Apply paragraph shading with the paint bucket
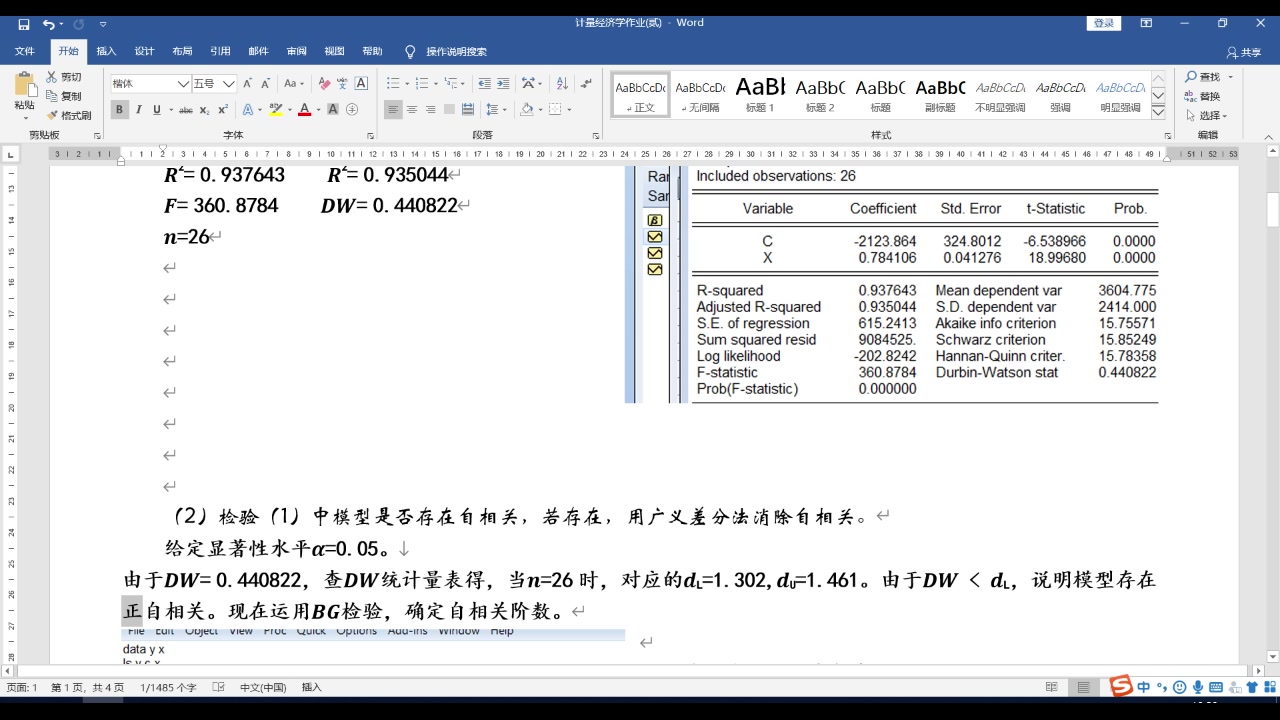The width and height of the screenshot is (1280, 720). 529,110
